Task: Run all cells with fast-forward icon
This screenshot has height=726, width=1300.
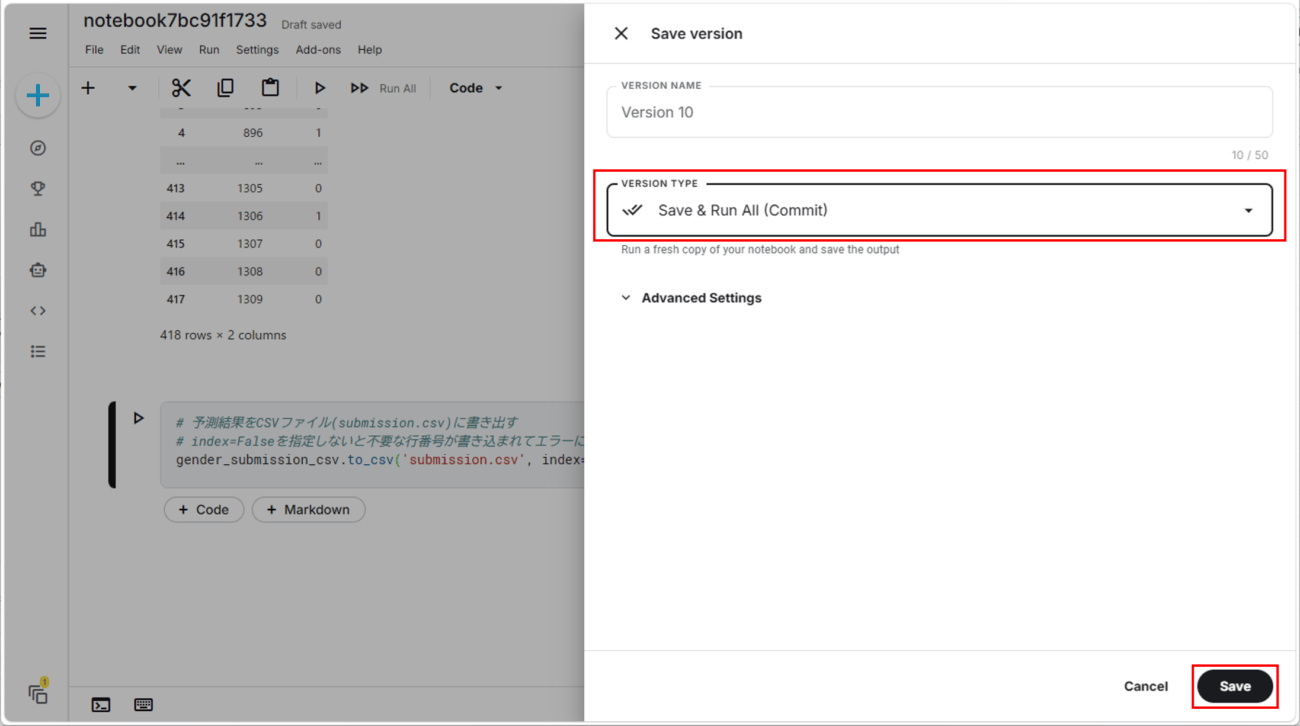Action: pyautogui.click(x=359, y=88)
